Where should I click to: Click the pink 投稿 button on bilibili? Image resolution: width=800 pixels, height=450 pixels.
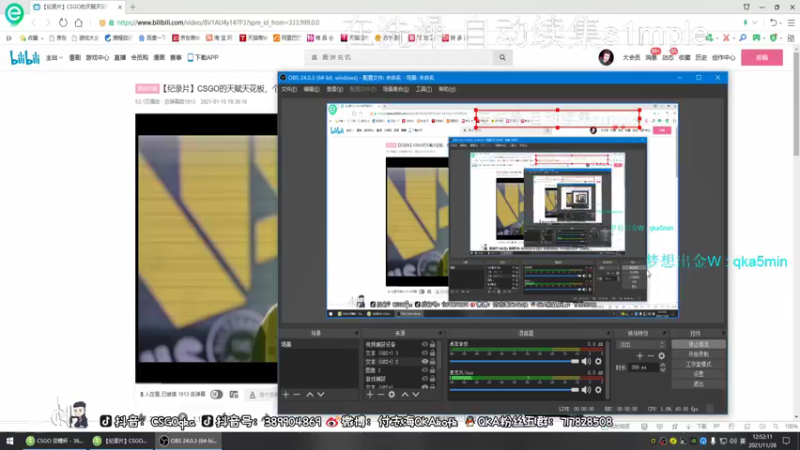point(762,58)
